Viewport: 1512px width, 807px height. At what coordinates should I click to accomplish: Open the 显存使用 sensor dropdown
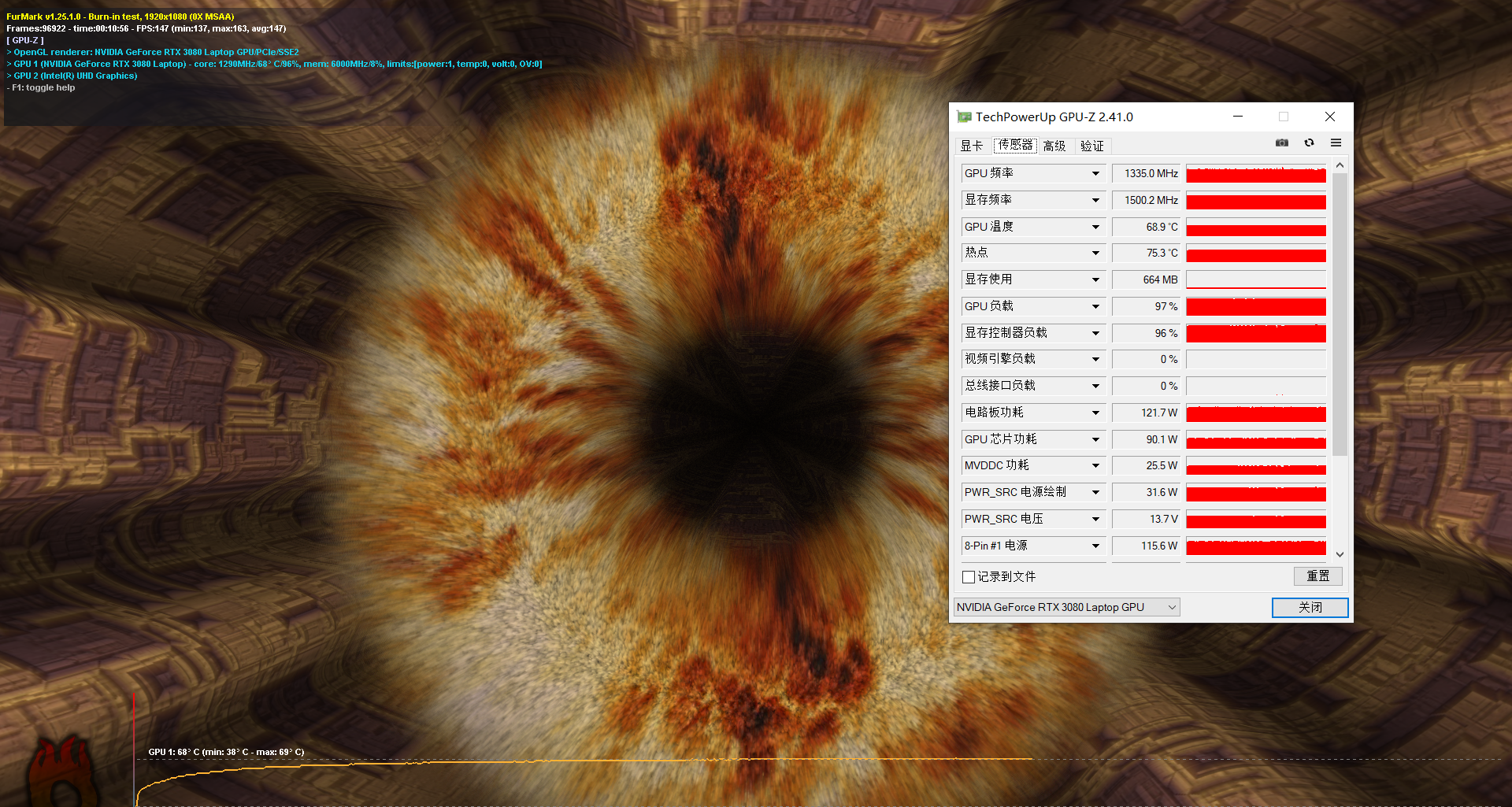tap(1095, 279)
